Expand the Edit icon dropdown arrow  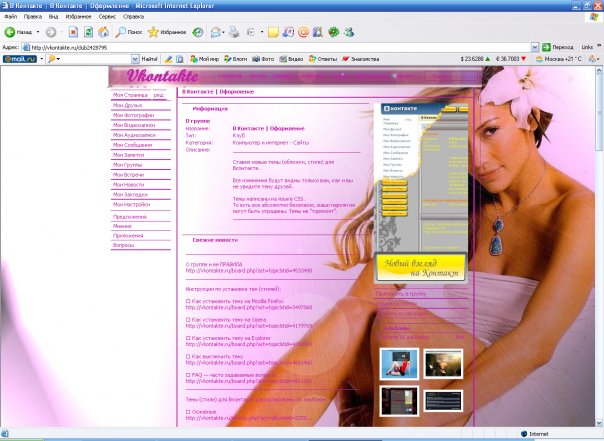[262, 32]
